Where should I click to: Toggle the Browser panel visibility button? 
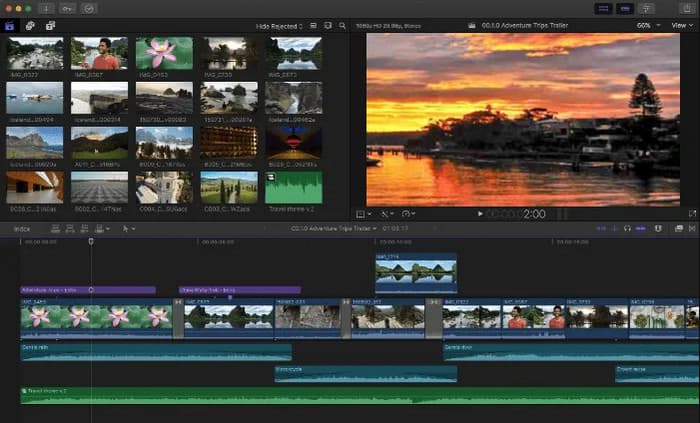tap(604, 8)
